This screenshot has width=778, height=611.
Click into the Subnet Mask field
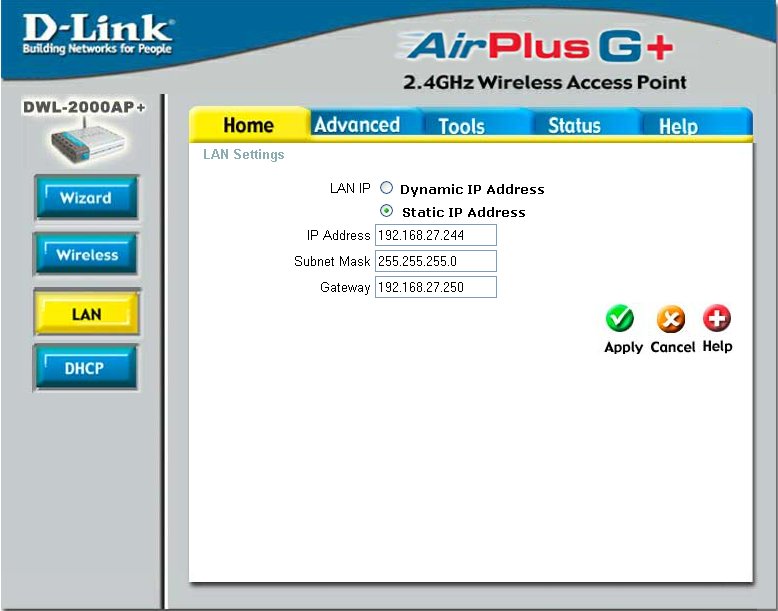click(x=436, y=261)
